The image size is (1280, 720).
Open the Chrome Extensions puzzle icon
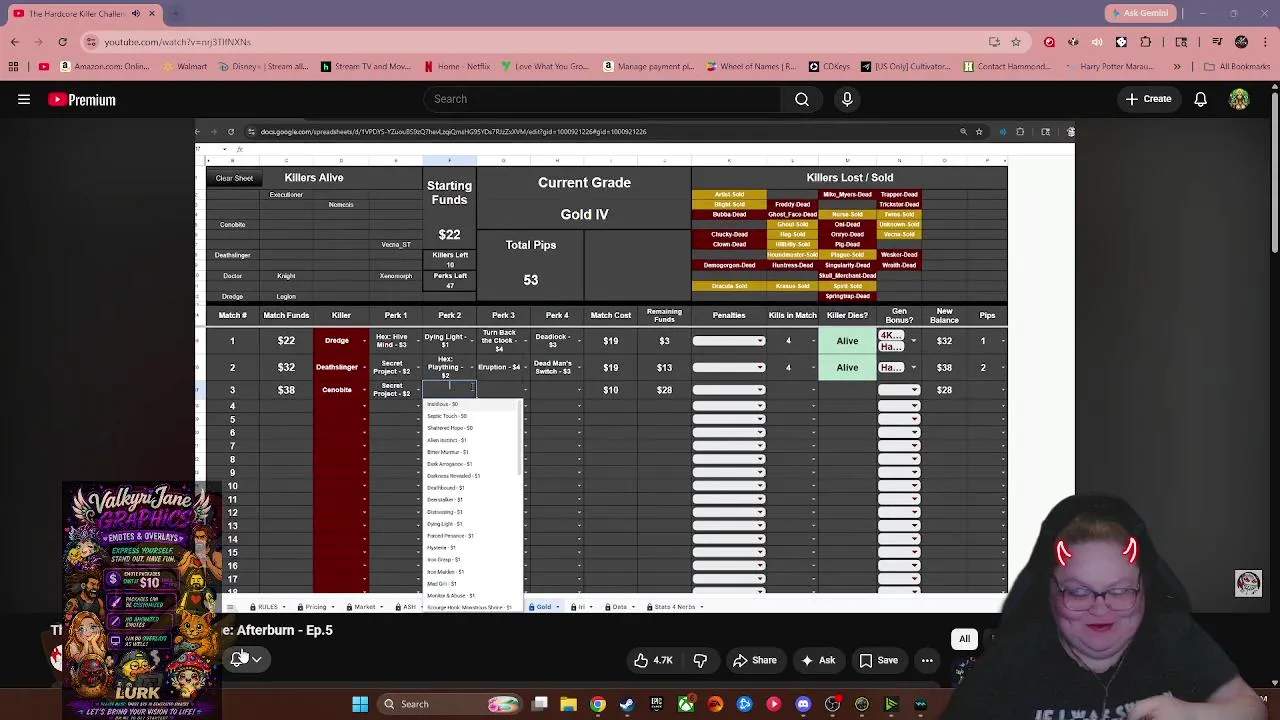click(x=1145, y=42)
